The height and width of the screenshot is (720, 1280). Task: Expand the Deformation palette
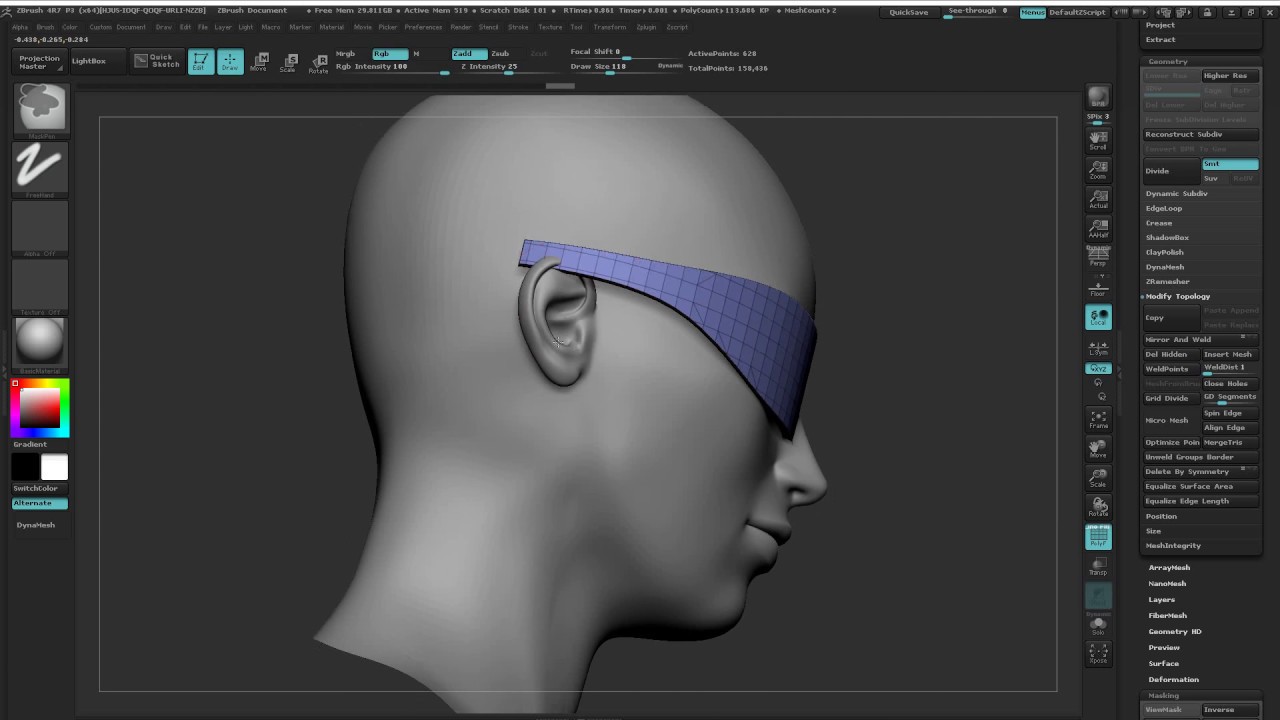click(x=1173, y=679)
